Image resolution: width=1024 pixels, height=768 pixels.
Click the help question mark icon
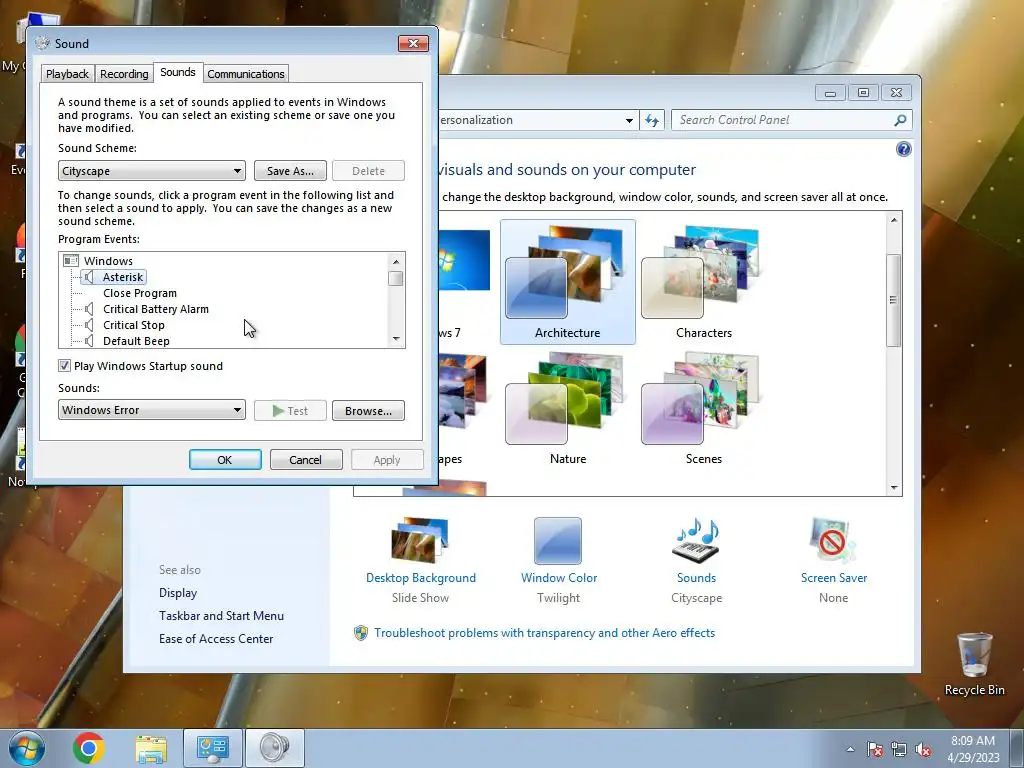coord(903,150)
